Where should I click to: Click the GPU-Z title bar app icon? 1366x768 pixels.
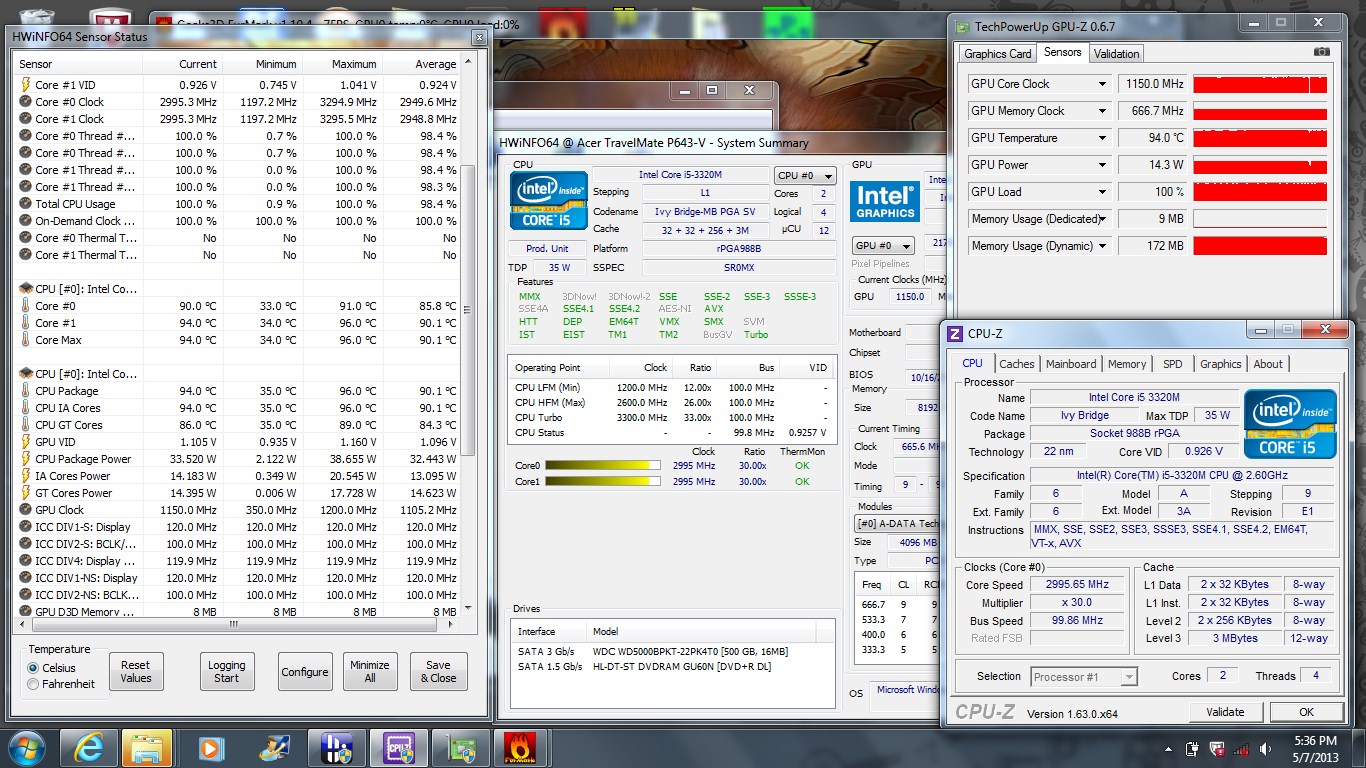coord(963,27)
